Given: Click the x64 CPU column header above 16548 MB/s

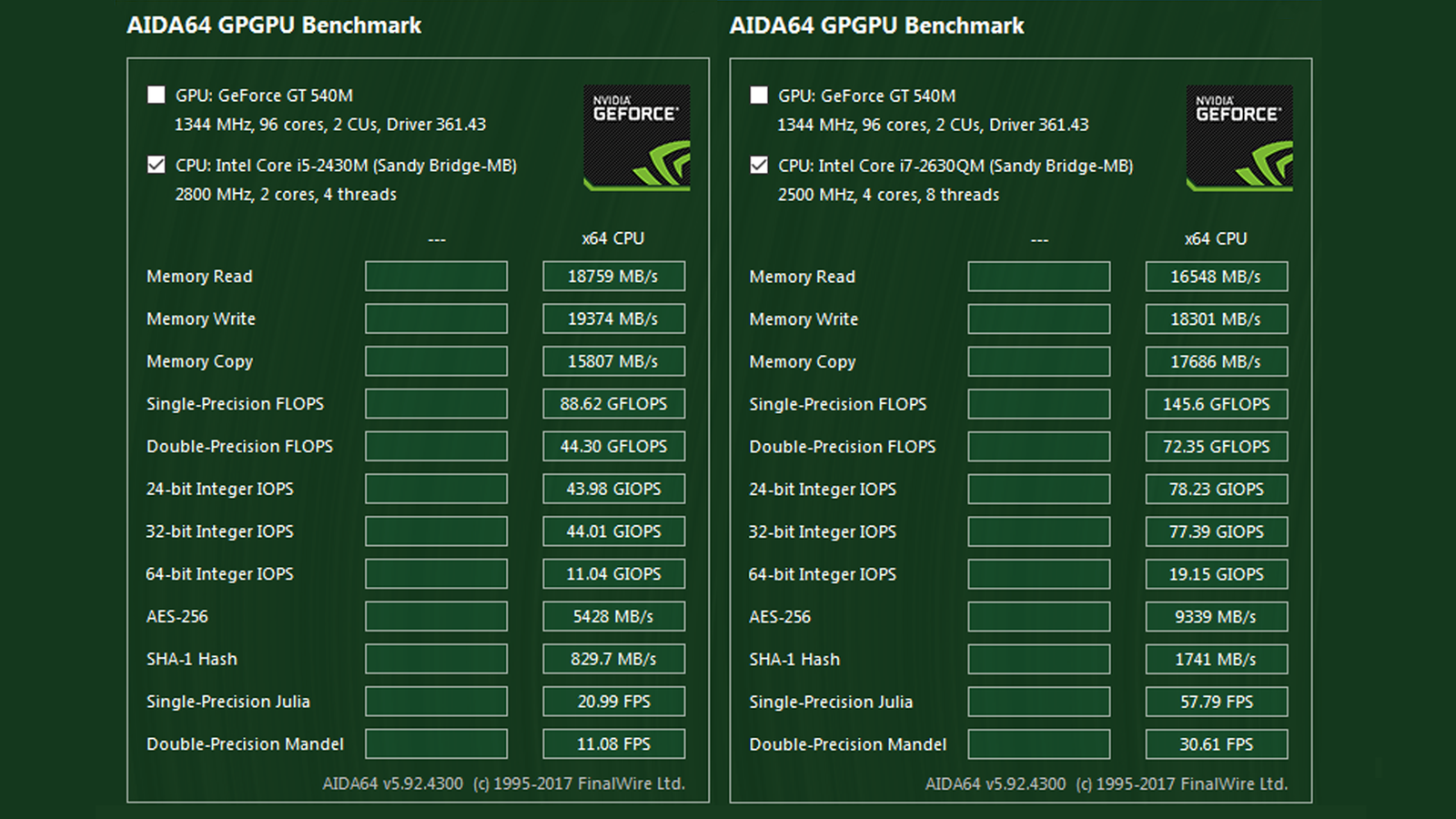Looking at the screenshot, I should pyautogui.click(x=1216, y=238).
